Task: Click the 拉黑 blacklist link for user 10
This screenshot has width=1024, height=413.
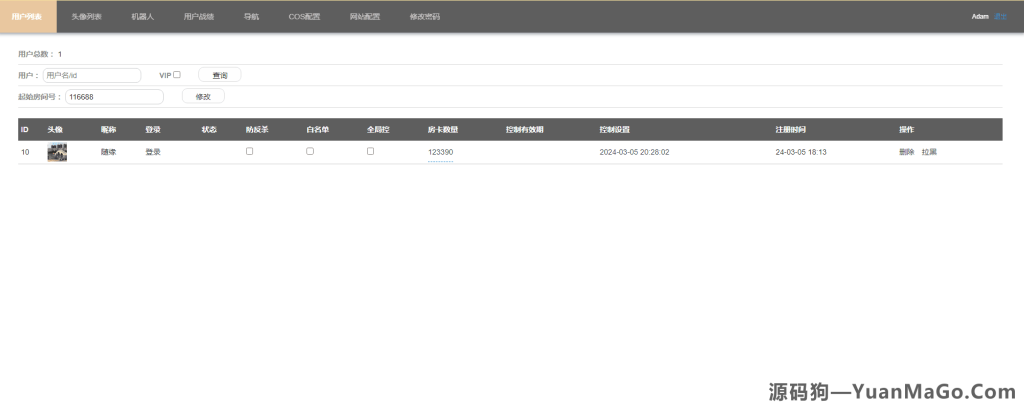Action: tap(929, 152)
